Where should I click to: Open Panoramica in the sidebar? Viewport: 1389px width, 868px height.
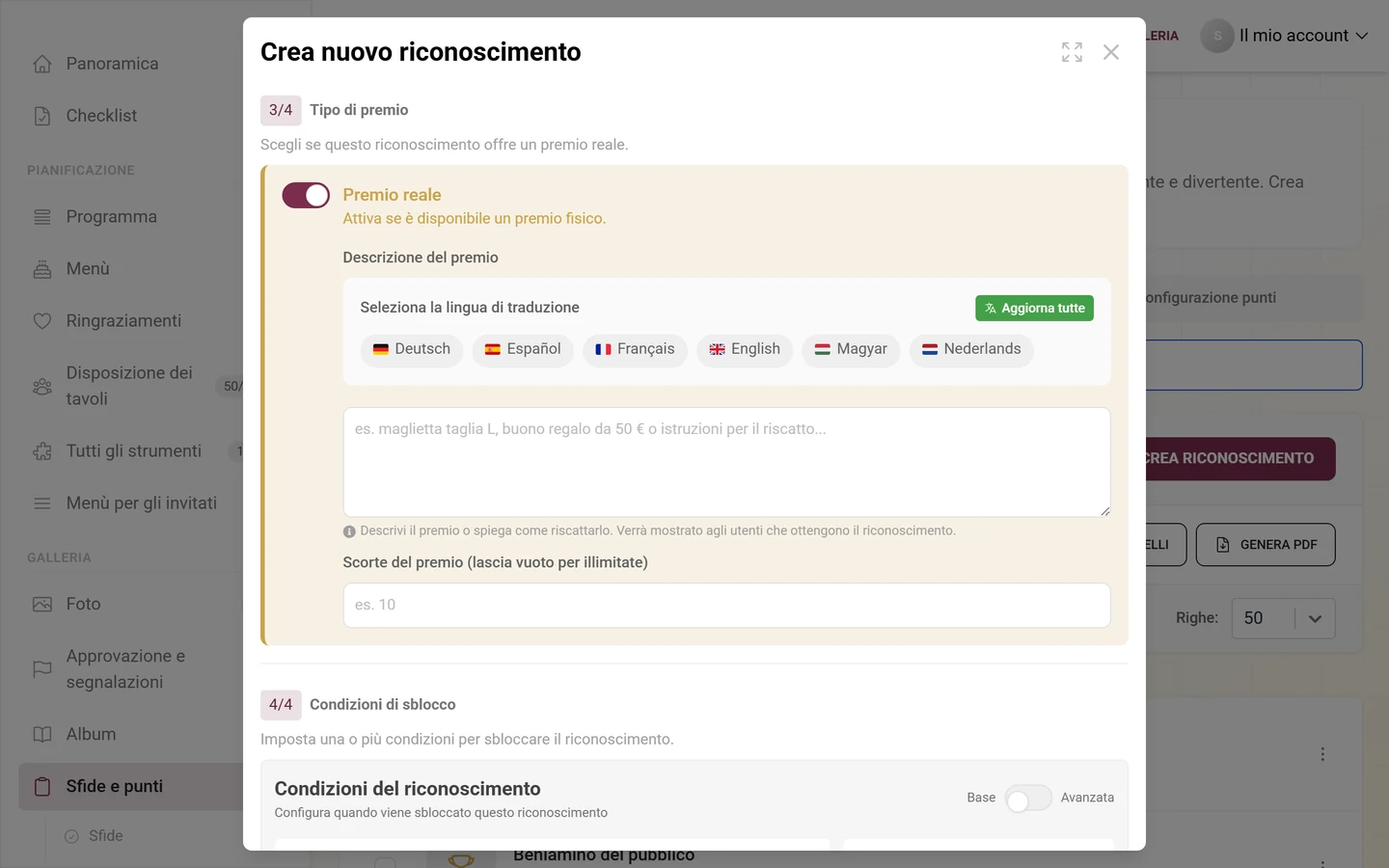(x=112, y=64)
